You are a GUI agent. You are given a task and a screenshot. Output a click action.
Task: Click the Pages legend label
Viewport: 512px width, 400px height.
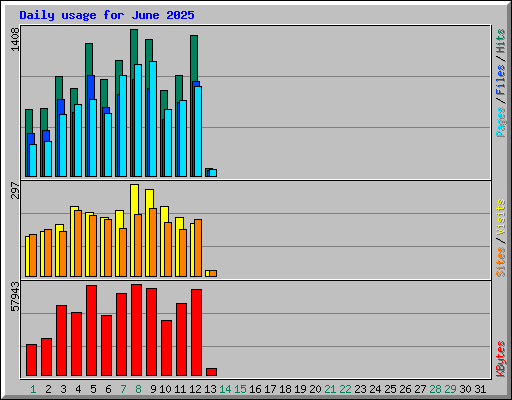pyautogui.click(x=501, y=122)
